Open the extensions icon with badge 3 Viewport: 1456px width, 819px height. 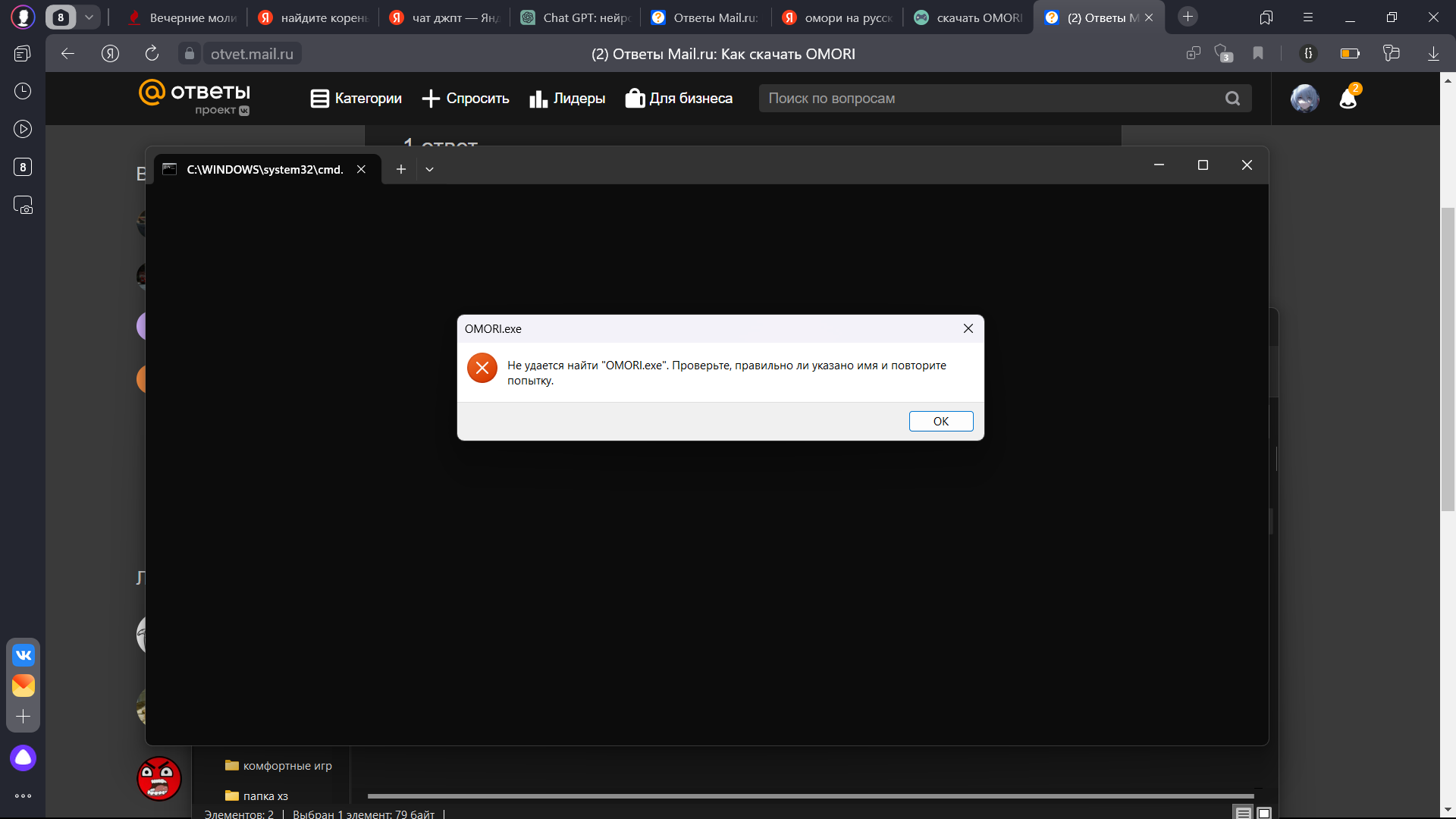1223,53
